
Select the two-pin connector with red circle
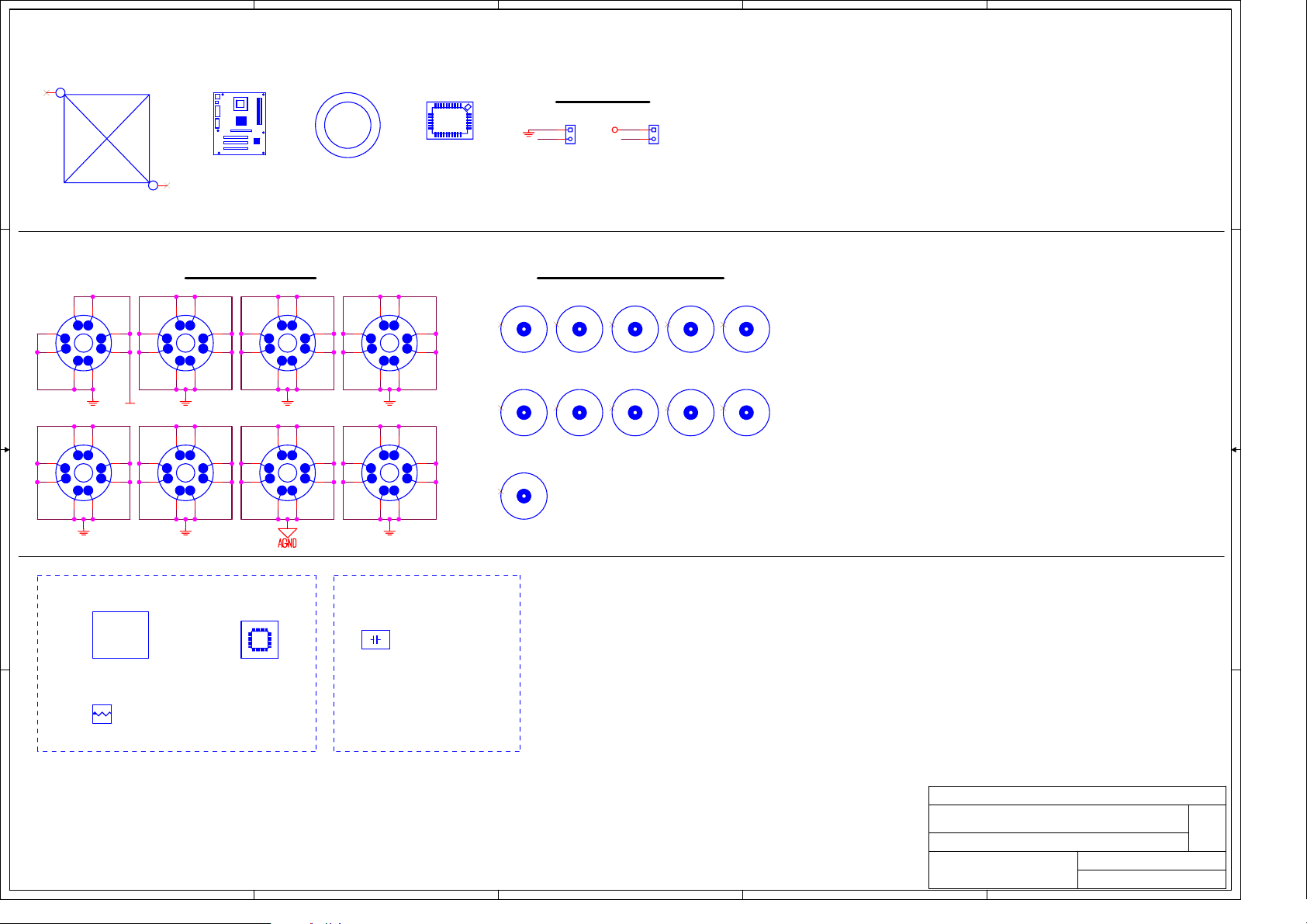click(654, 134)
